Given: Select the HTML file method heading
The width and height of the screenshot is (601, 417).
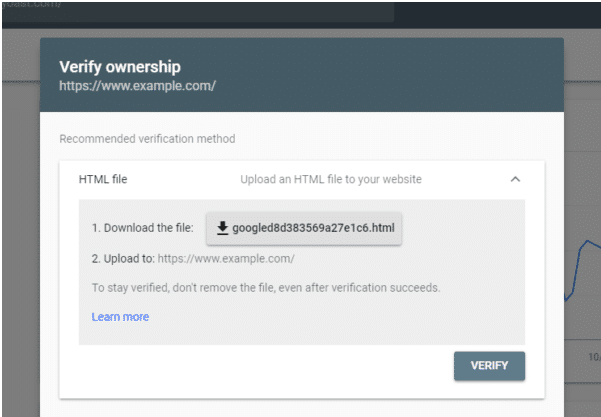Looking at the screenshot, I should pos(103,179).
